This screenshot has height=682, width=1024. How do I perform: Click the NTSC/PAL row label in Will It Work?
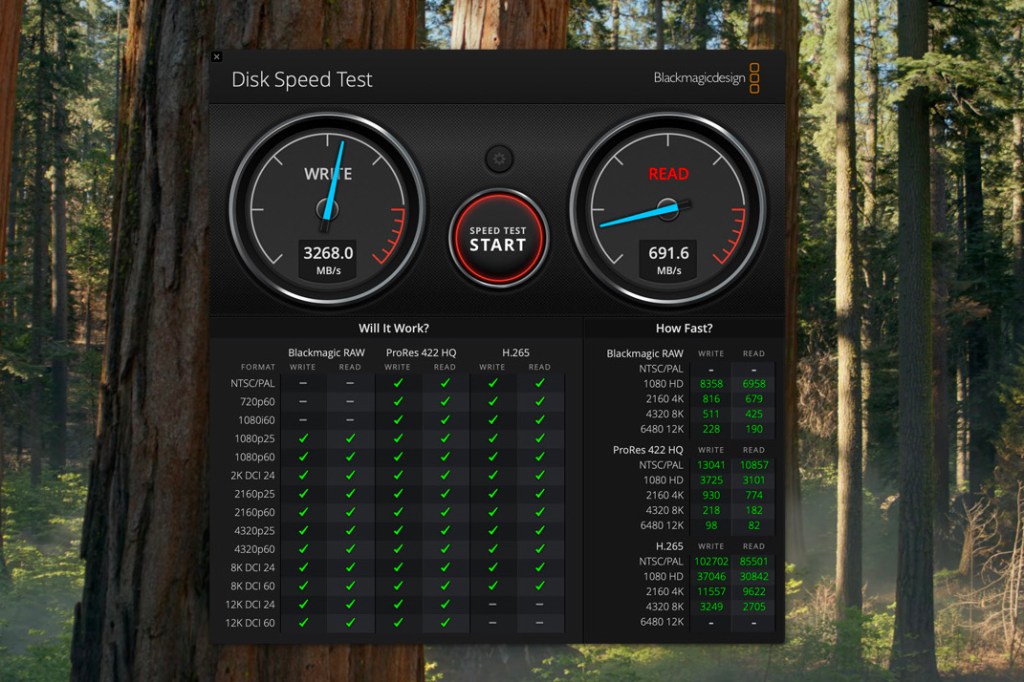(x=253, y=383)
